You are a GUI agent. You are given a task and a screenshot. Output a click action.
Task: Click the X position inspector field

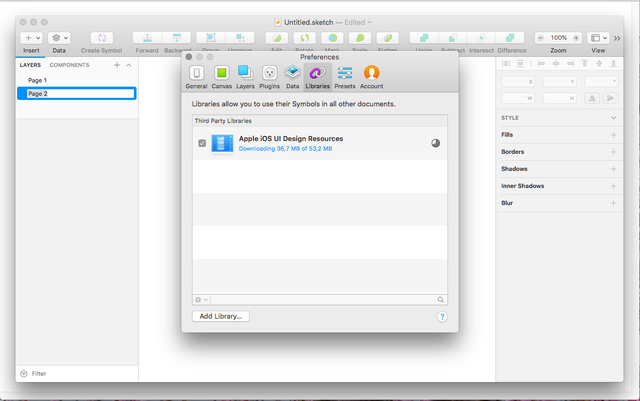518,82
